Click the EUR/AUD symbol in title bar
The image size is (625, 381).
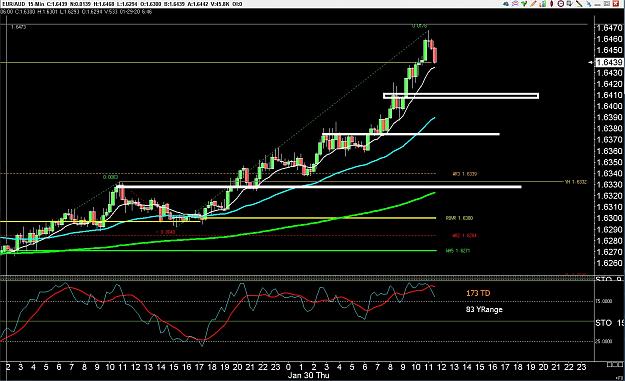[13, 4]
